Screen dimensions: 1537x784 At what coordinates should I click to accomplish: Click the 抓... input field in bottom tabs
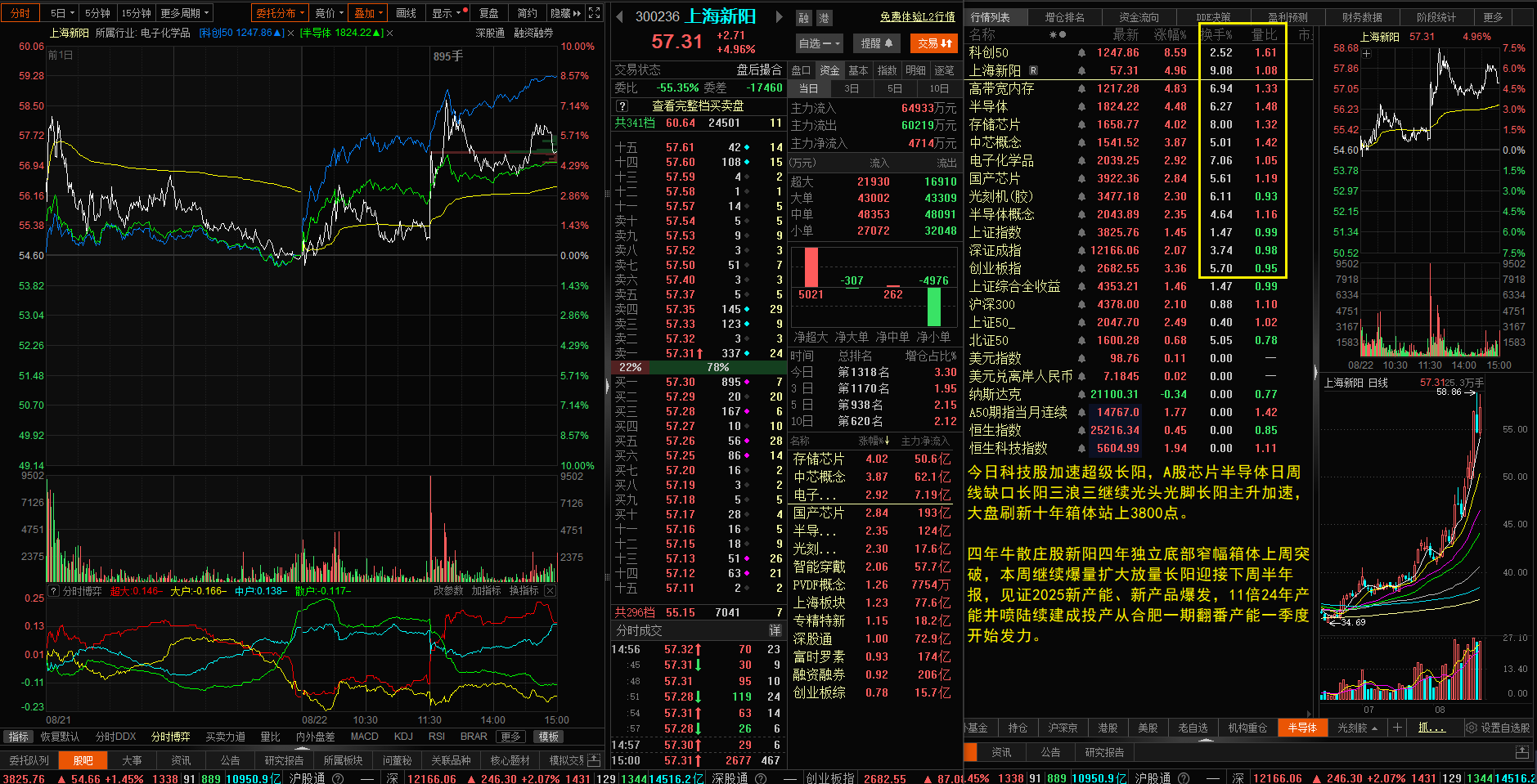1431,728
